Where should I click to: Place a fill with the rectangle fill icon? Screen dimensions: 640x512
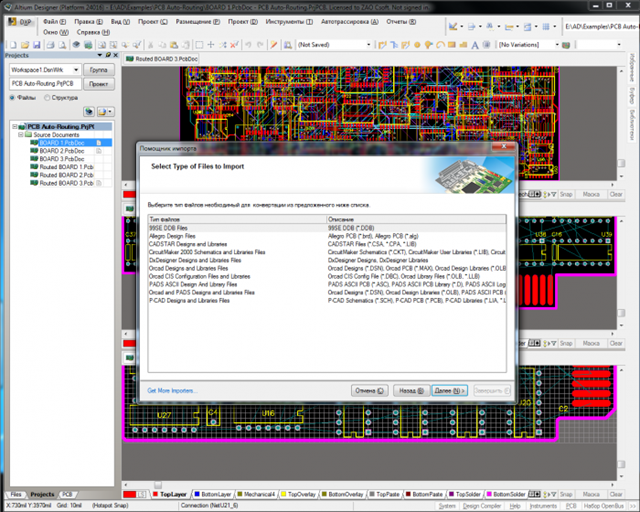[451, 45]
